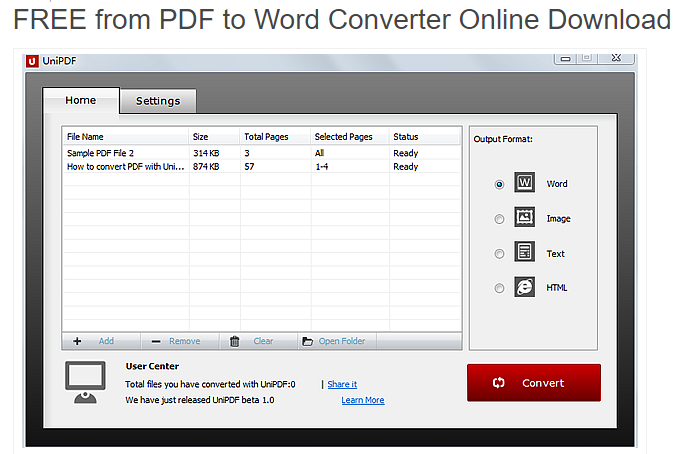Click the folder icon beside Open Folder
The height and width of the screenshot is (454, 683).
(x=308, y=341)
